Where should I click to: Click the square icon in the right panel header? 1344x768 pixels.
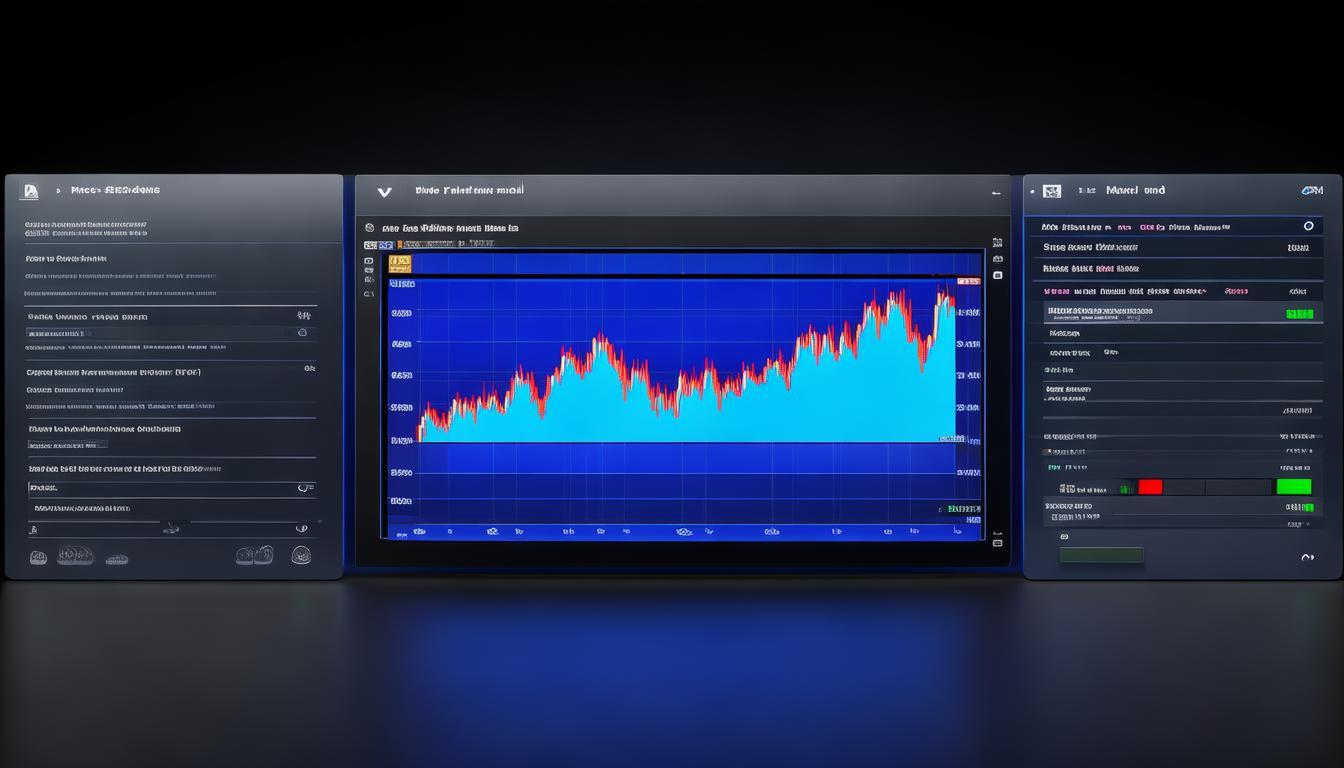(1051, 190)
